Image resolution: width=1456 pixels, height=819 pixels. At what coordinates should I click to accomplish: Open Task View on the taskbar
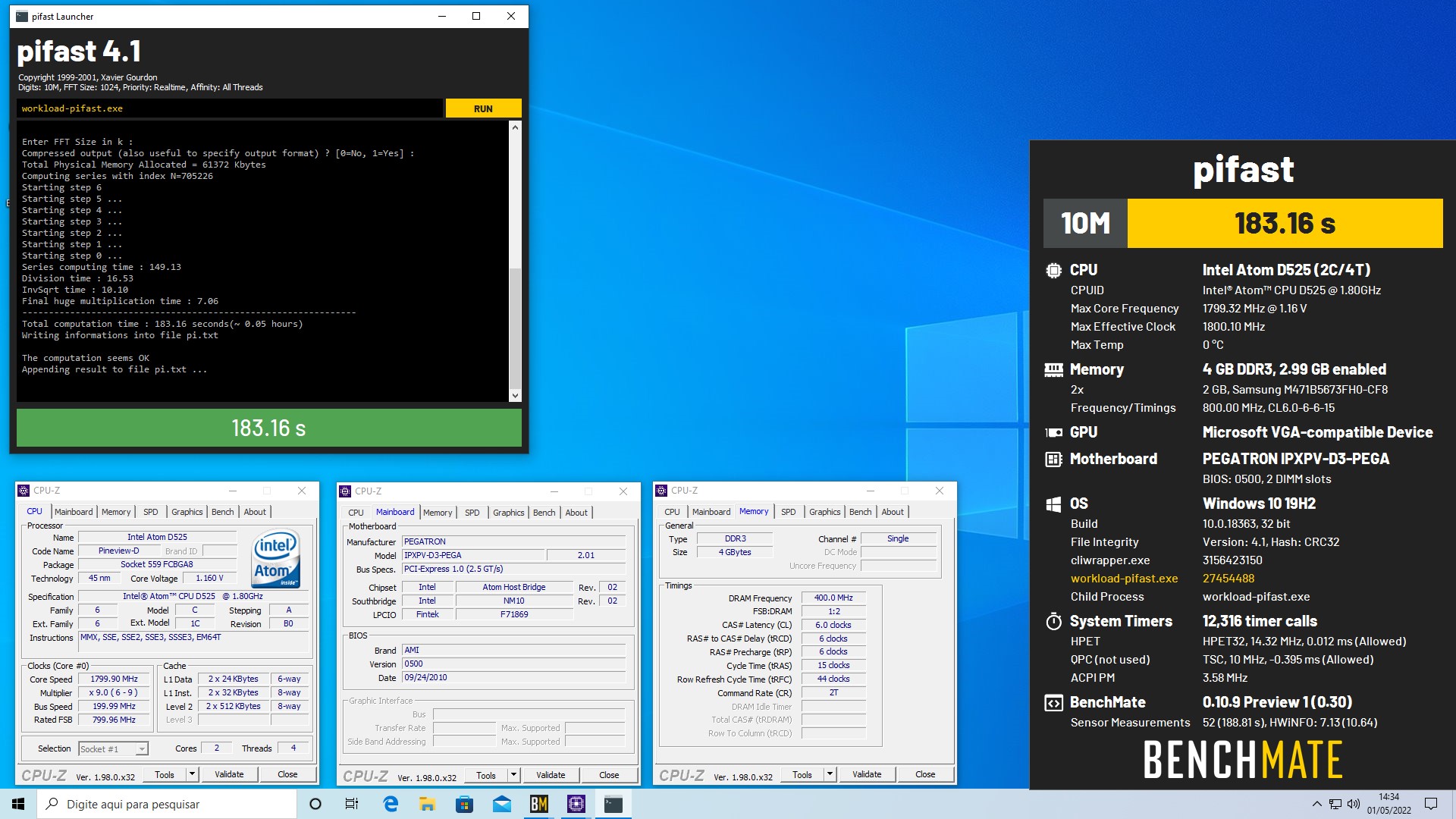coord(352,804)
